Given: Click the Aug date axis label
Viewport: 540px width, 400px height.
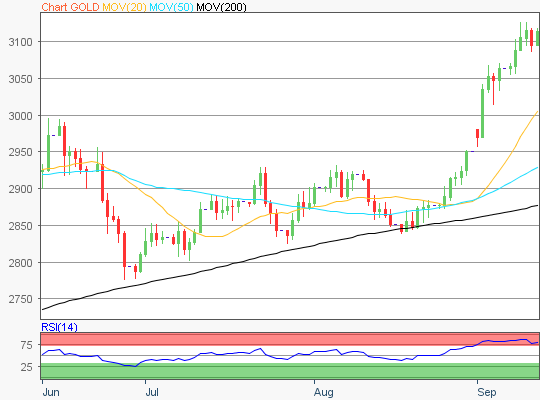Looking at the screenshot, I should tap(324, 392).
